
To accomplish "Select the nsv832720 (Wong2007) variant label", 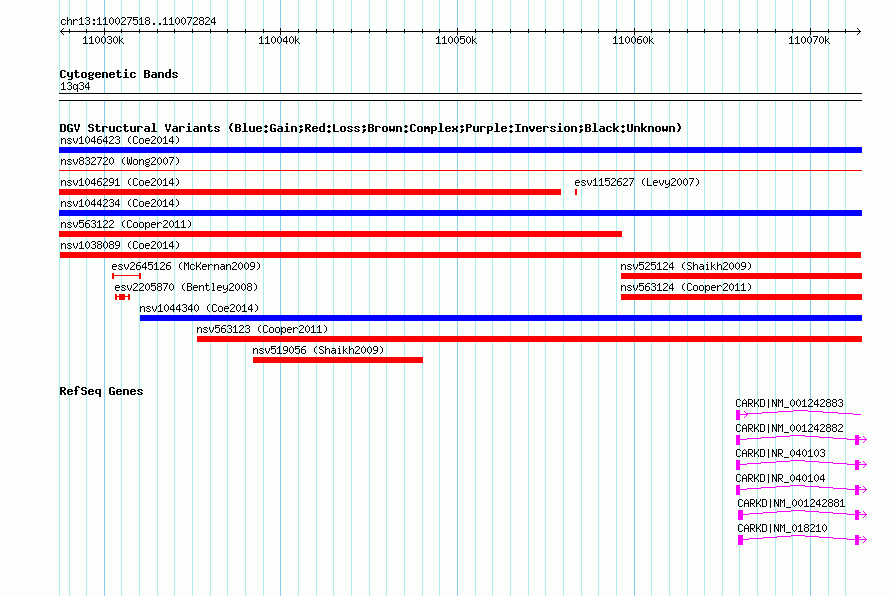I will (x=120, y=161).
